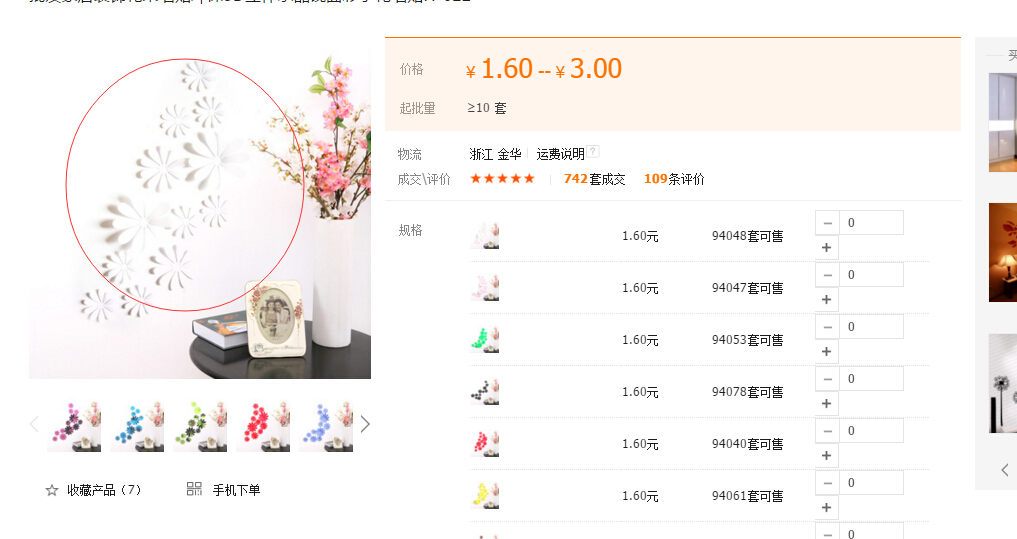Click the star icon to favorite product
The image size is (1017, 539).
click(x=52, y=490)
